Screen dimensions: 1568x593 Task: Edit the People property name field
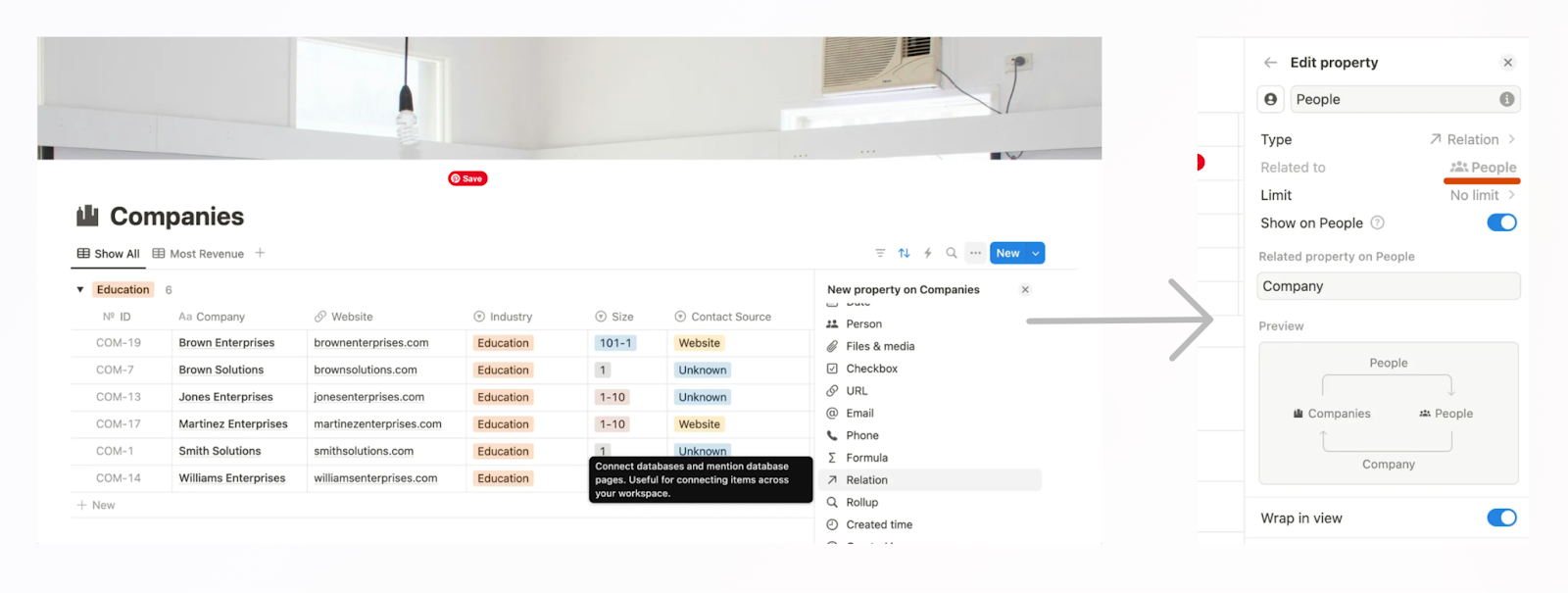click(x=1405, y=99)
